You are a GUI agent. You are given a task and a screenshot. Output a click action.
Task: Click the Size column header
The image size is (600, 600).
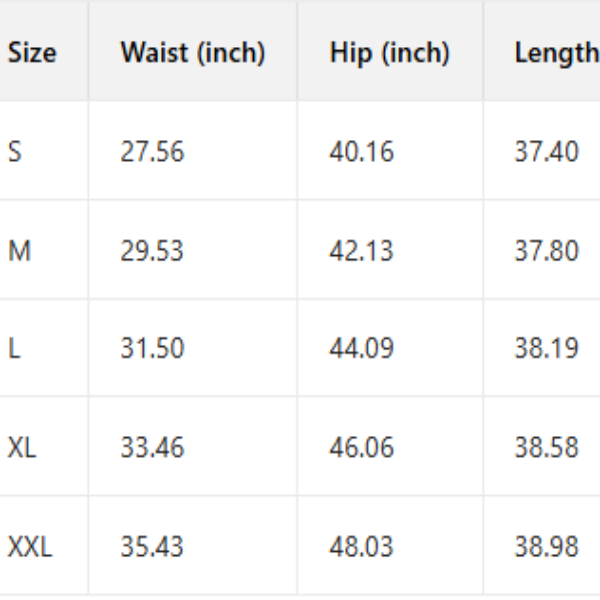tap(32, 53)
